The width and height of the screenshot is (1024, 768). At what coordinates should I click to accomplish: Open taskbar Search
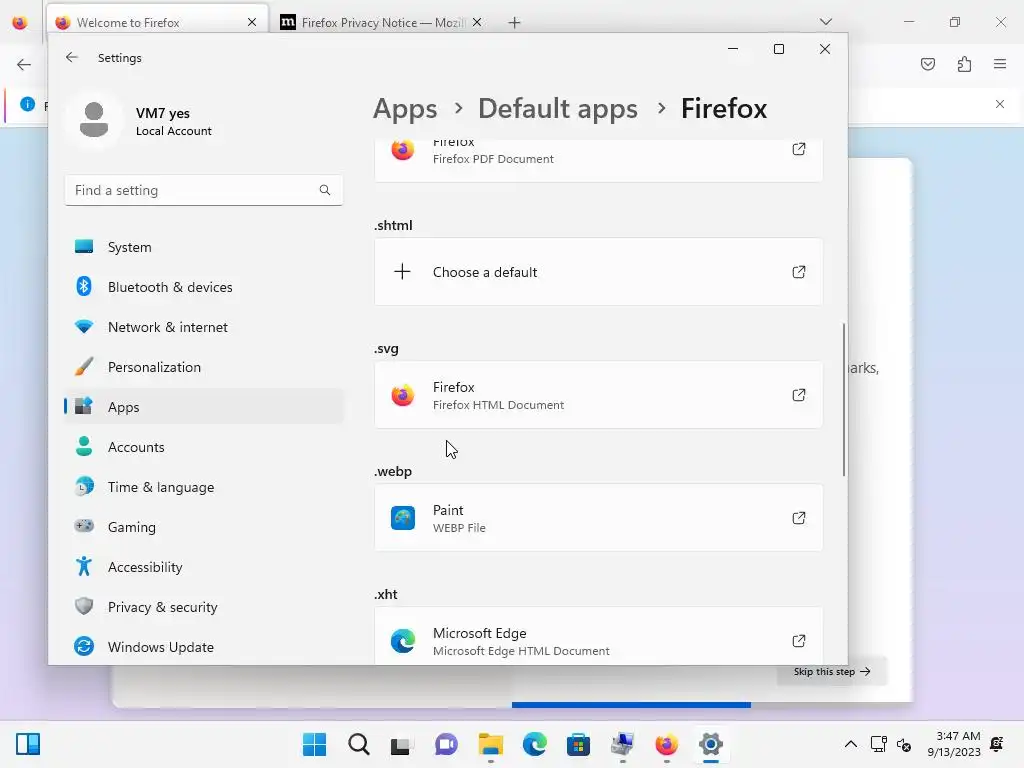pyautogui.click(x=359, y=744)
